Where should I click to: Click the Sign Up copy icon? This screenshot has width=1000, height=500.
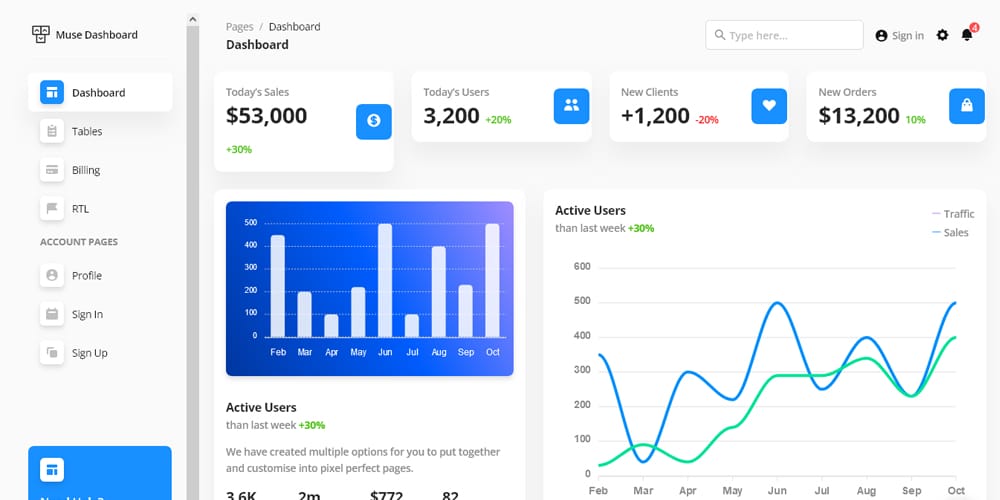click(52, 353)
